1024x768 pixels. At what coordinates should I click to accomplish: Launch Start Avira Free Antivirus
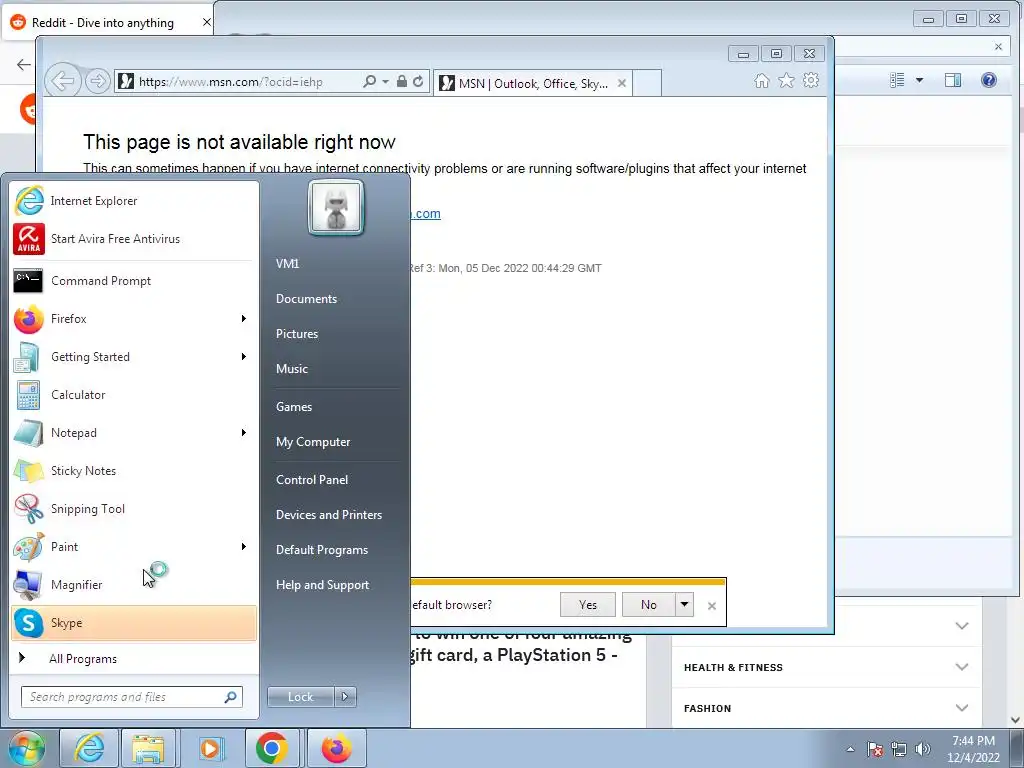[134, 239]
